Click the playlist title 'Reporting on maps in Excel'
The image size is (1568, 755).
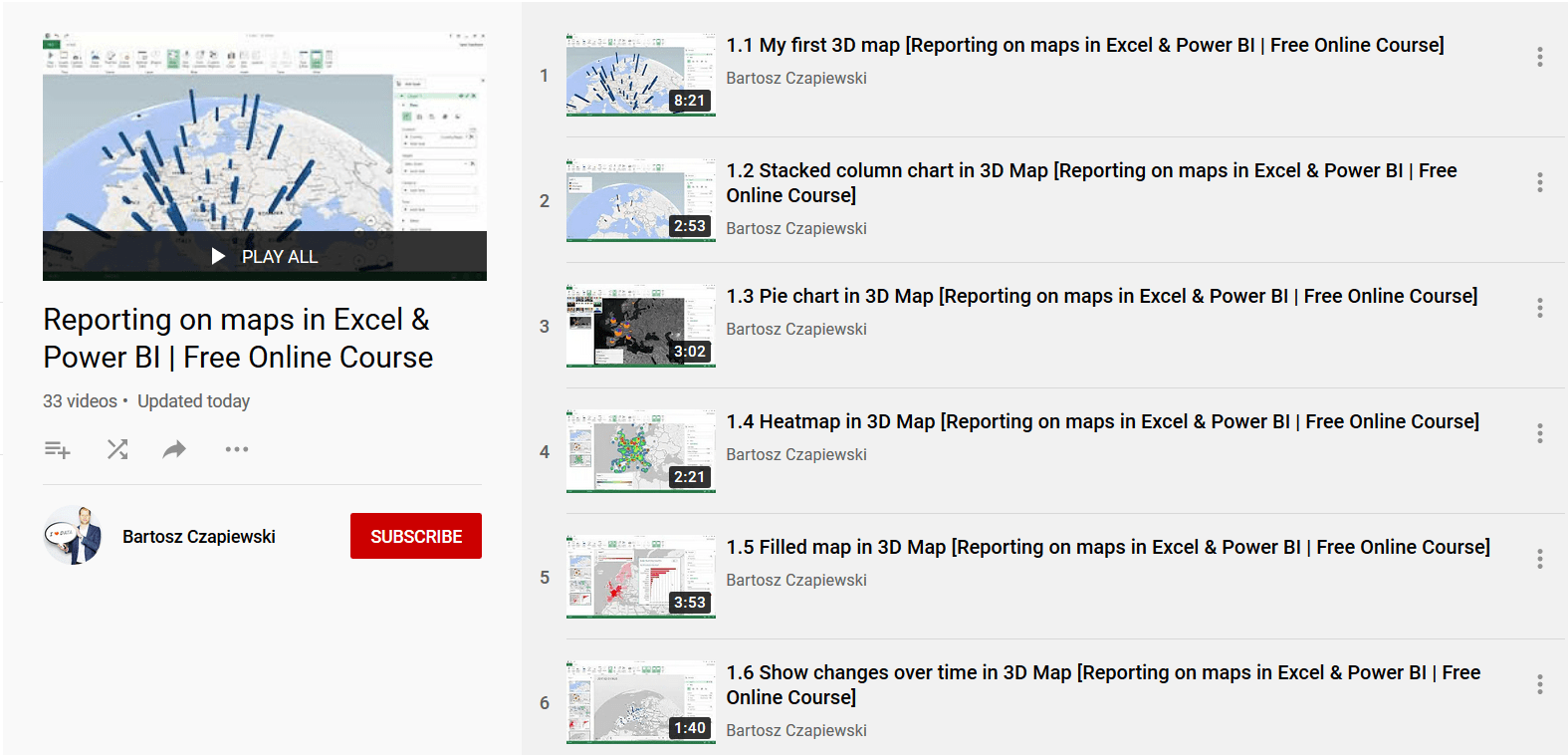coord(238,339)
